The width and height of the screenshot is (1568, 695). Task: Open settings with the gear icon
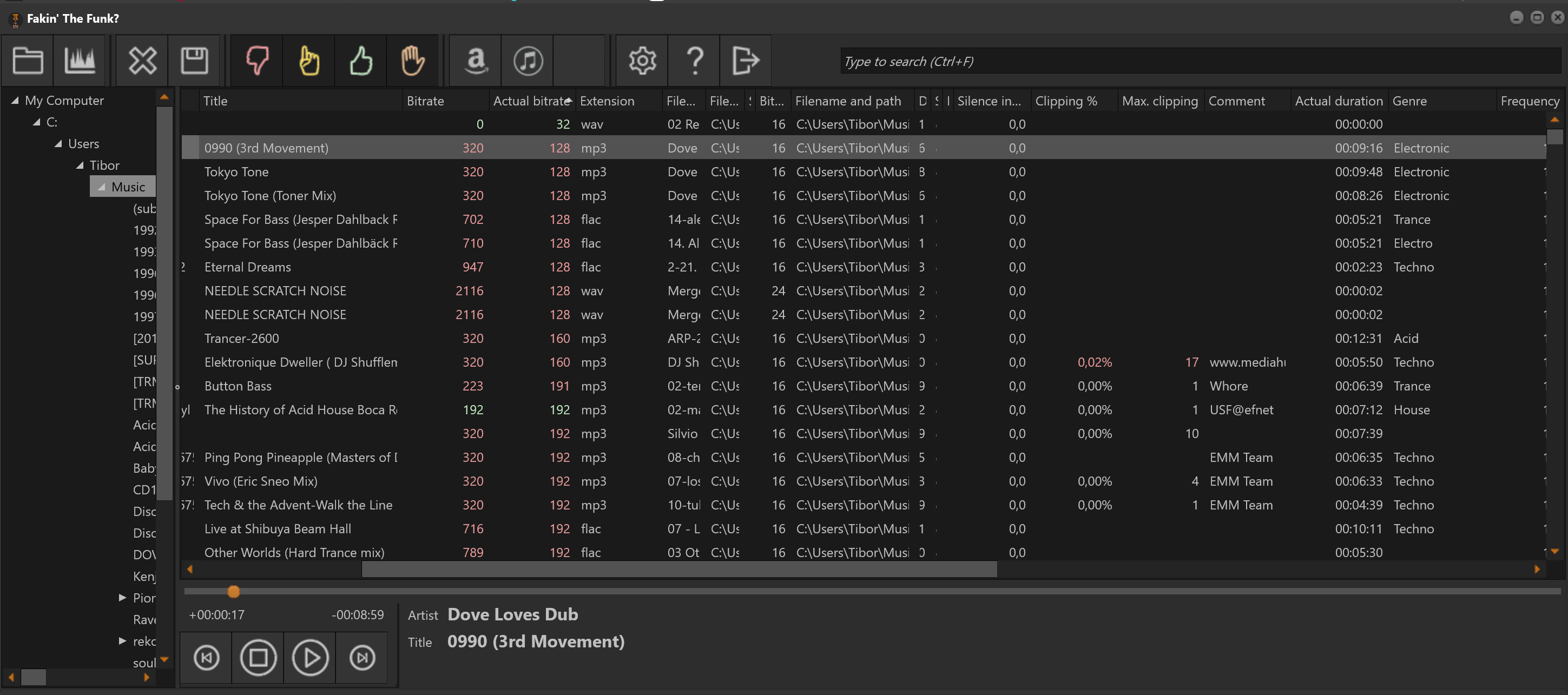pyautogui.click(x=642, y=61)
